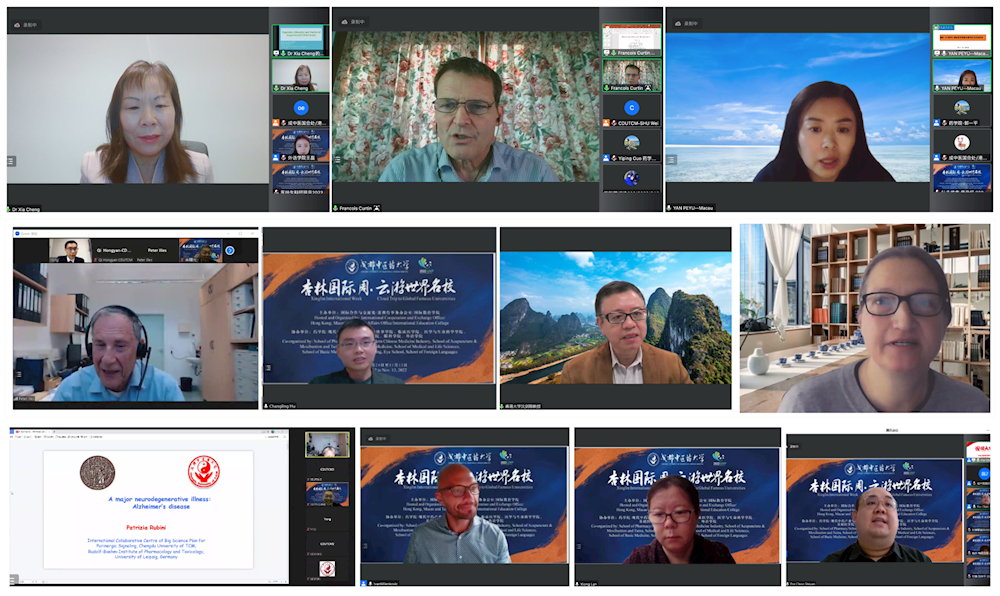Click the recording cloud icon above Francois Curtin
Screen dimensions: 1000x596
(x=344, y=21)
